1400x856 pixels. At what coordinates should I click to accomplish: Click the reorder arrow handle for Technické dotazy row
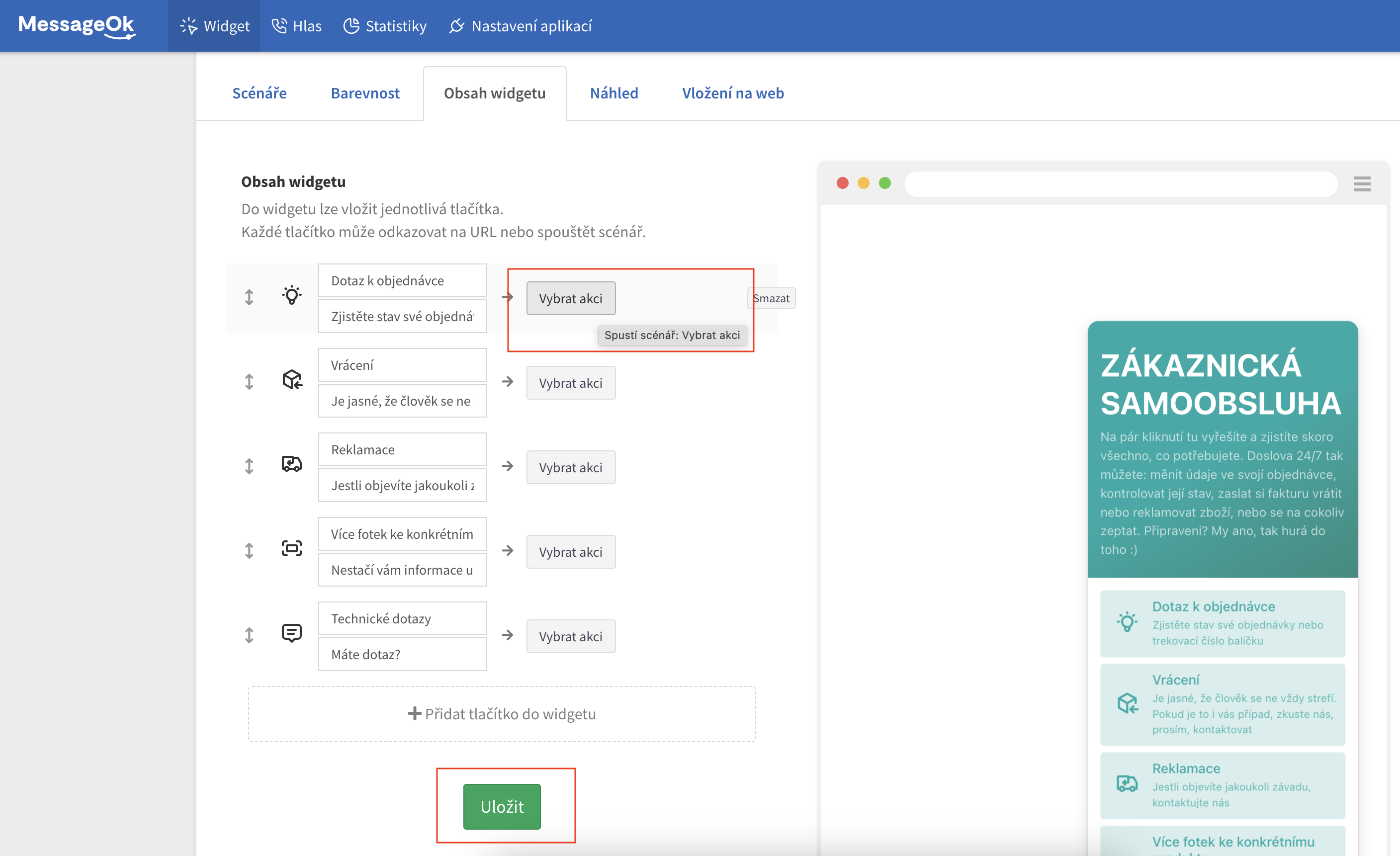click(249, 635)
